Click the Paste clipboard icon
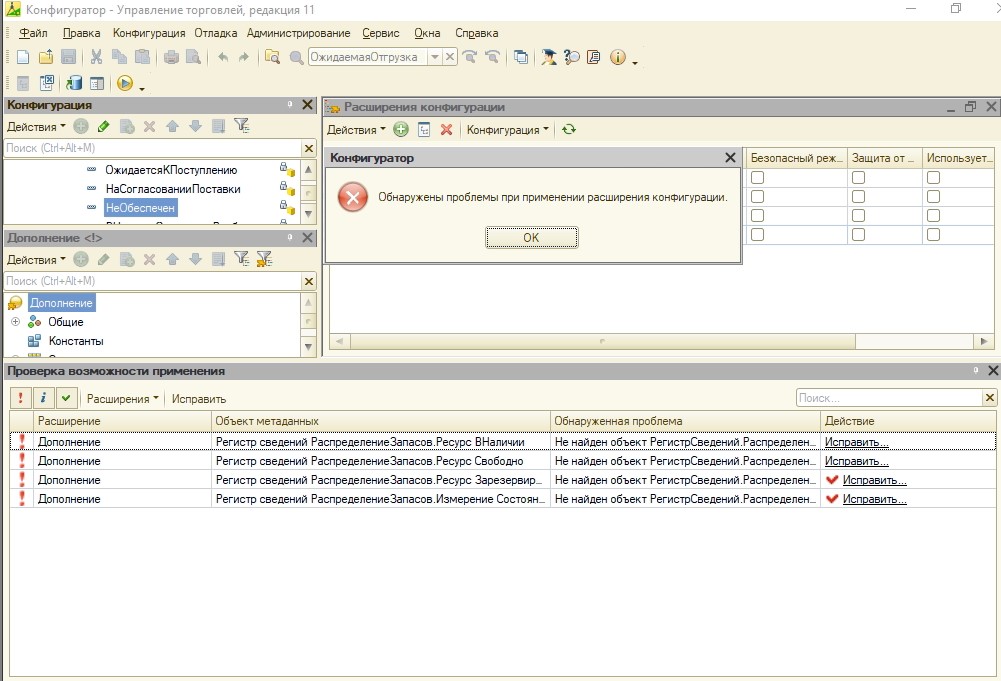The width and height of the screenshot is (1001, 681). coord(142,57)
